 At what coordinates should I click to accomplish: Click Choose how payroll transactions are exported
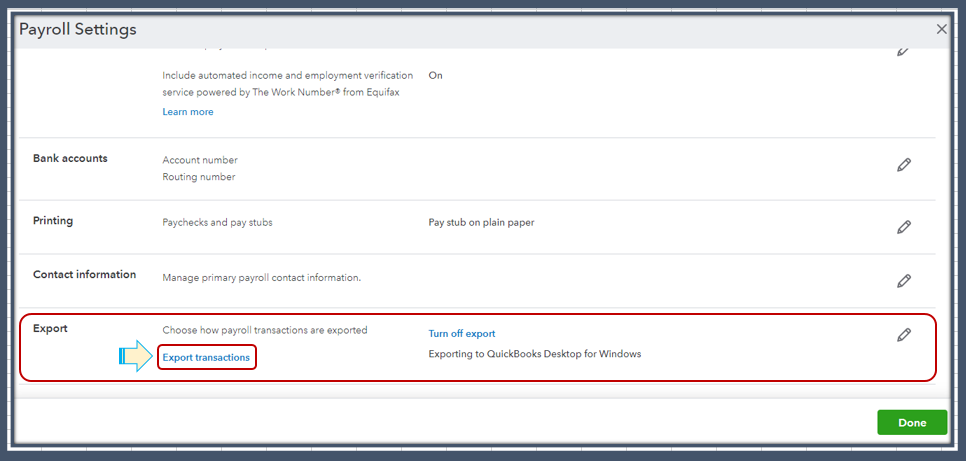click(x=265, y=330)
